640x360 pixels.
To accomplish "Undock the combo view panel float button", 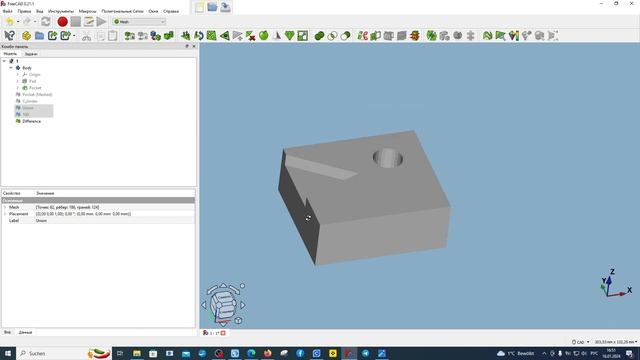I will pyautogui.click(x=187, y=47).
